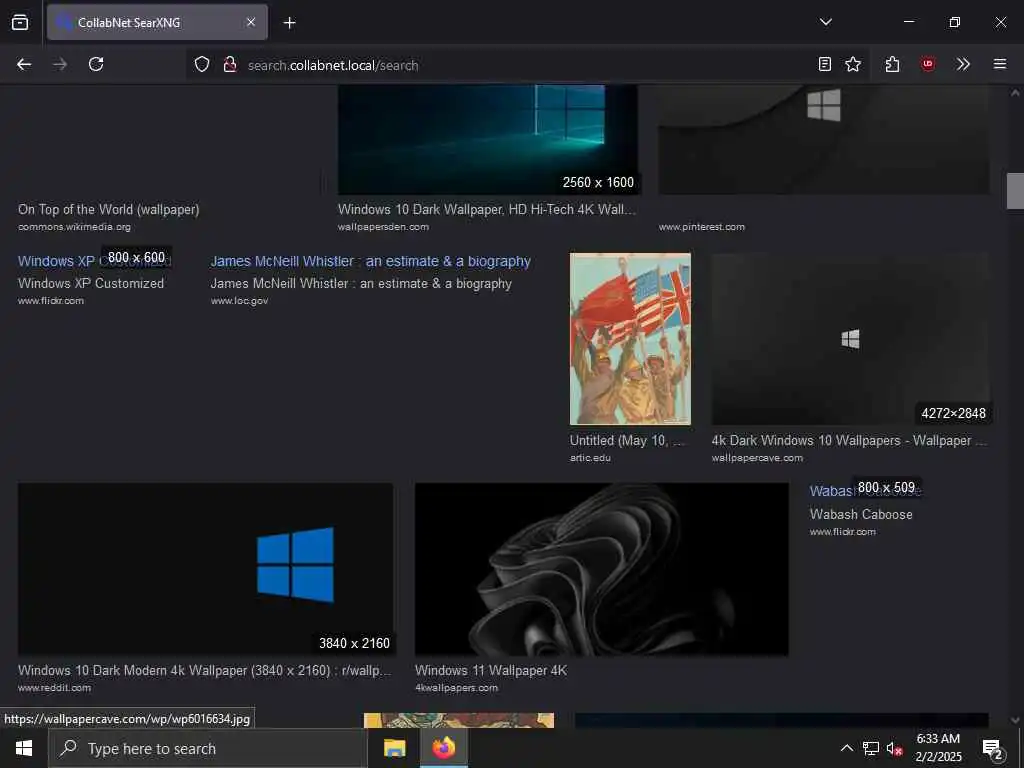Click the wallpapercave.com source text
The width and height of the screenshot is (1024, 768).
point(757,458)
